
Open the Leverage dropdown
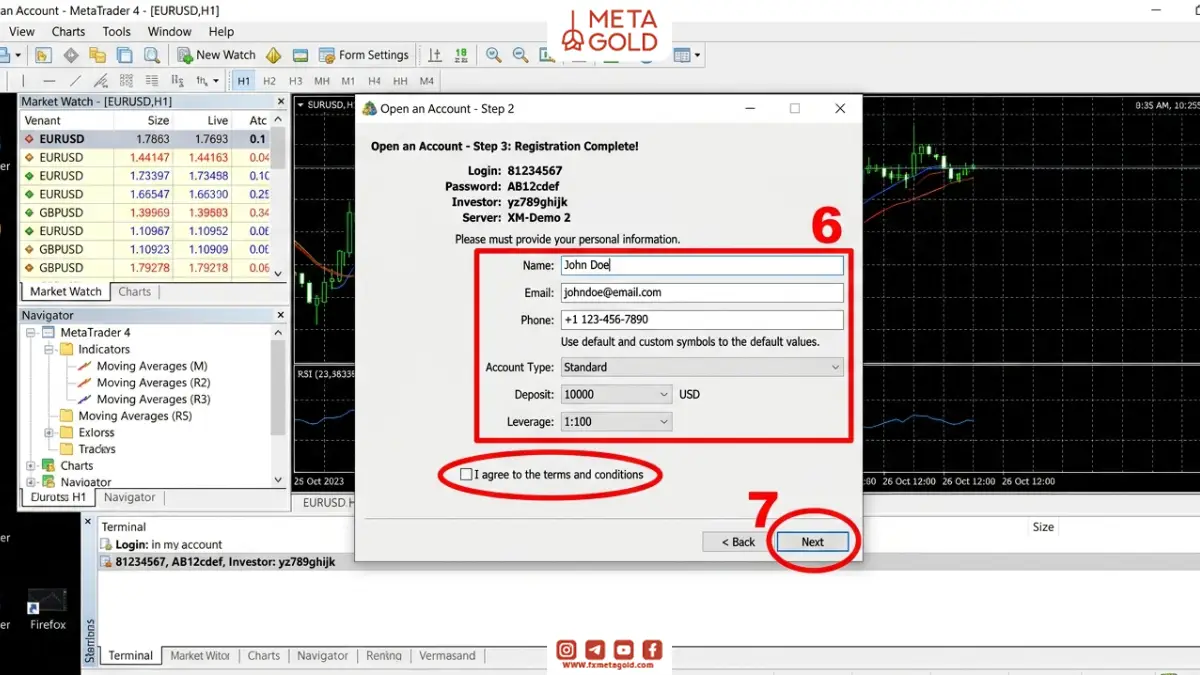[x=616, y=422]
